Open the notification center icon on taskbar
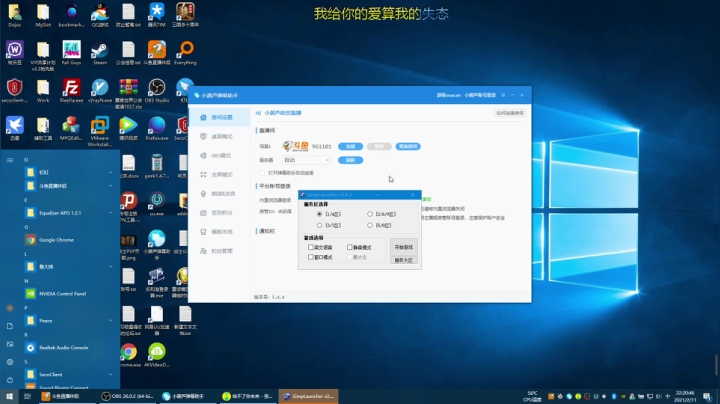Image resolution: width=720 pixels, height=404 pixels. click(x=708, y=396)
